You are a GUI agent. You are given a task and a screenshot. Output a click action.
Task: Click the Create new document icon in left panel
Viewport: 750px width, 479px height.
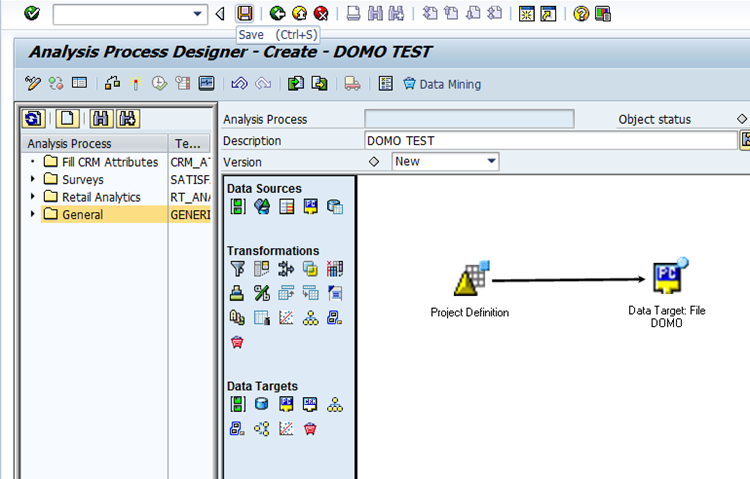coord(67,118)
